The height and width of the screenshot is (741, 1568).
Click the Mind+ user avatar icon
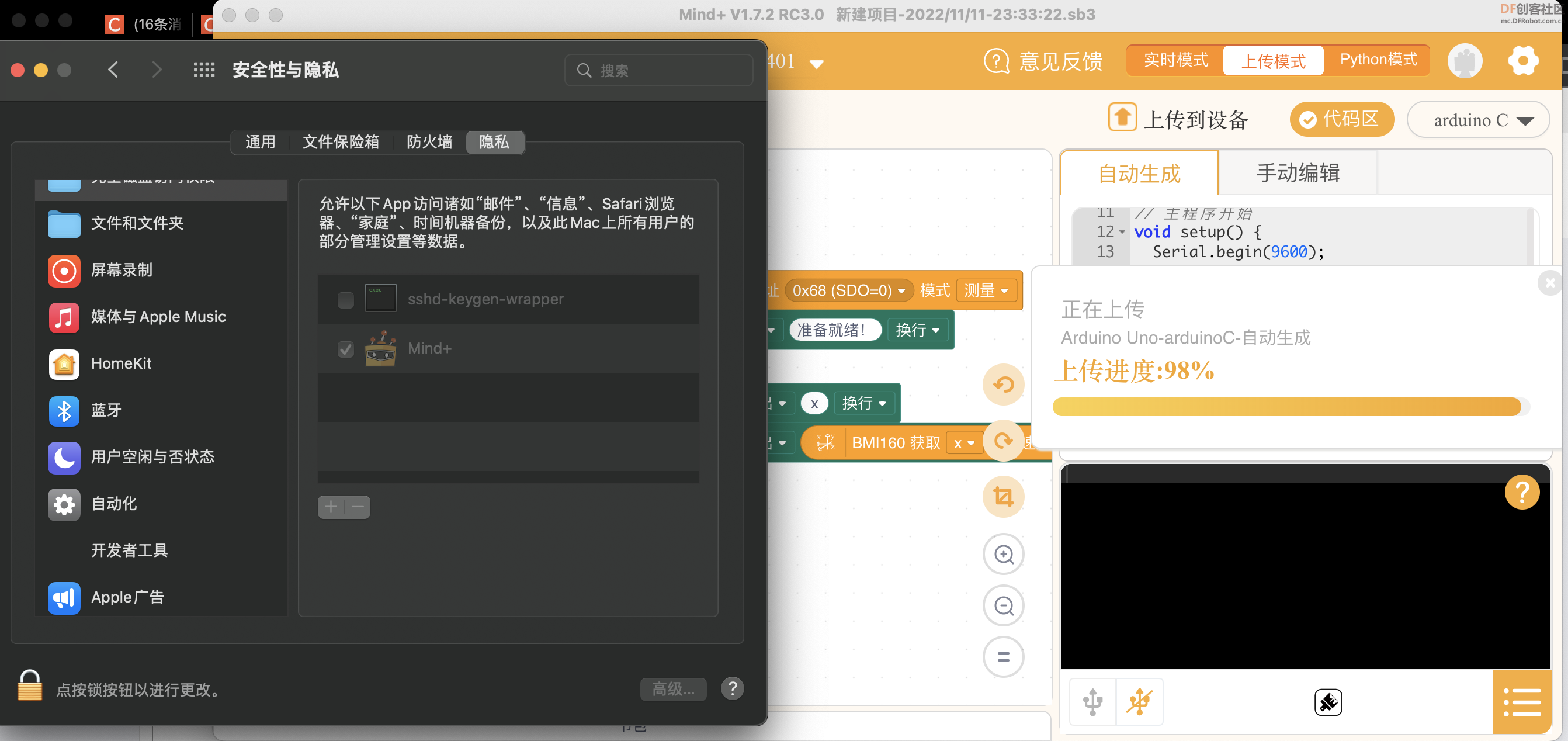click(x=1465, y=61)
